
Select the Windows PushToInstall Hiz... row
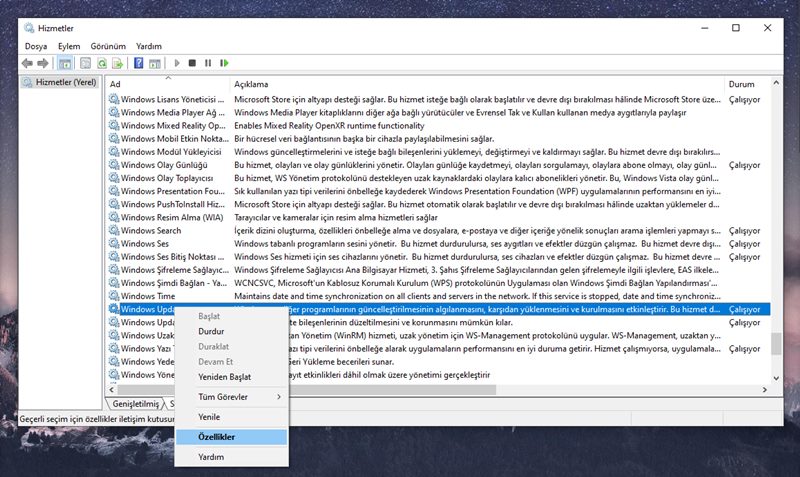click(x=439, y=205)
